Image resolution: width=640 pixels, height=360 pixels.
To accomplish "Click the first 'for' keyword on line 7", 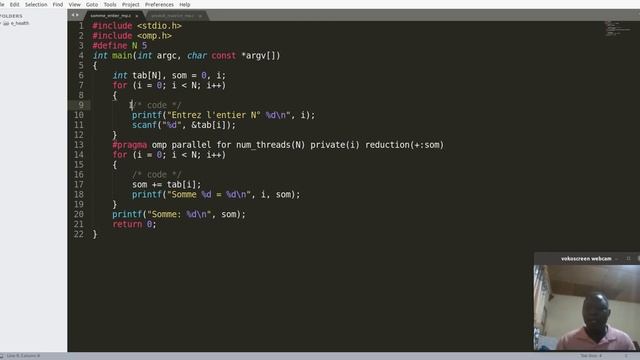I will (x=120, y=85).
